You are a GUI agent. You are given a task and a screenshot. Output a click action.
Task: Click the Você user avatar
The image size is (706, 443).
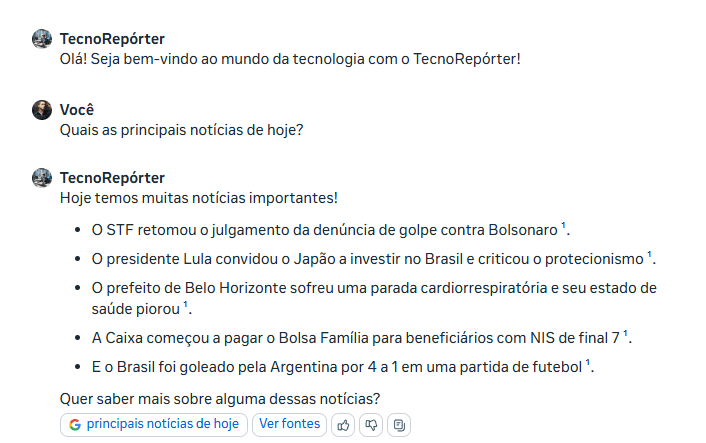pos(42,110)
